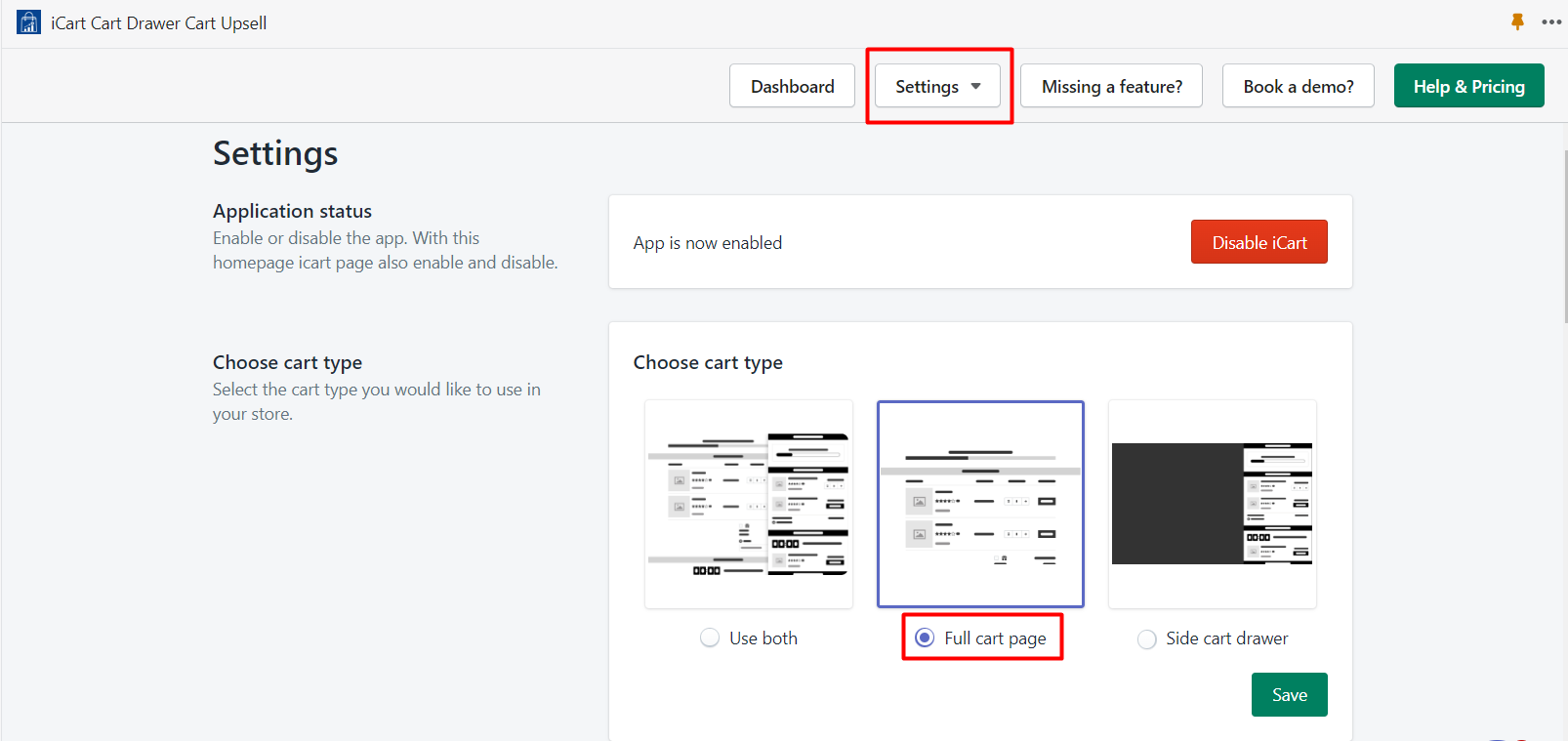Click the App is now enabled status text
The image size is (1568, 741).
(708, 242)
